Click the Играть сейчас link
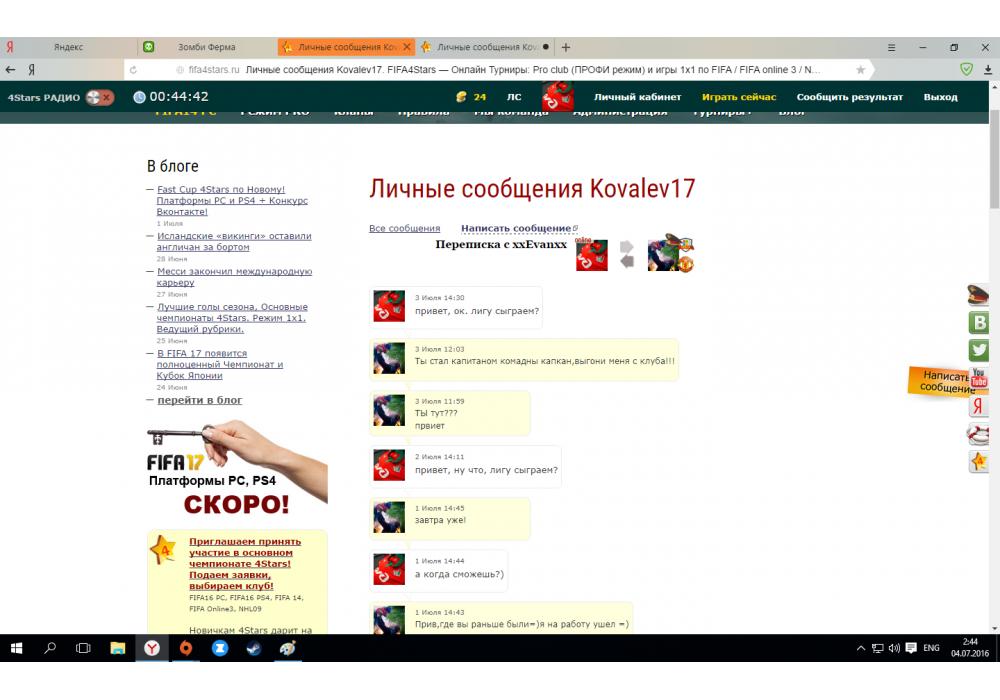The image size is (1000, 700). click(738, 97)
